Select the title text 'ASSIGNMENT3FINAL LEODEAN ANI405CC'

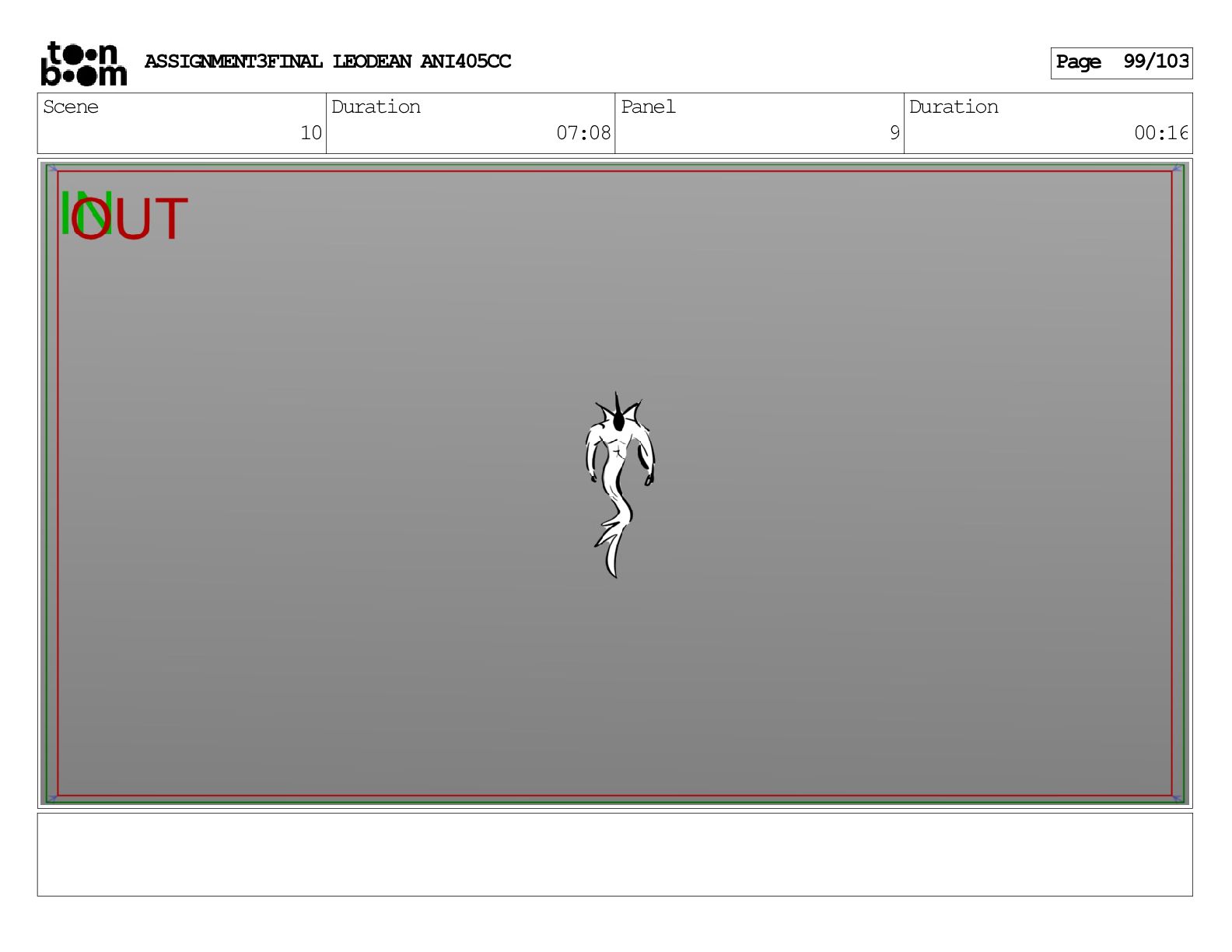(x=327, y=61)
